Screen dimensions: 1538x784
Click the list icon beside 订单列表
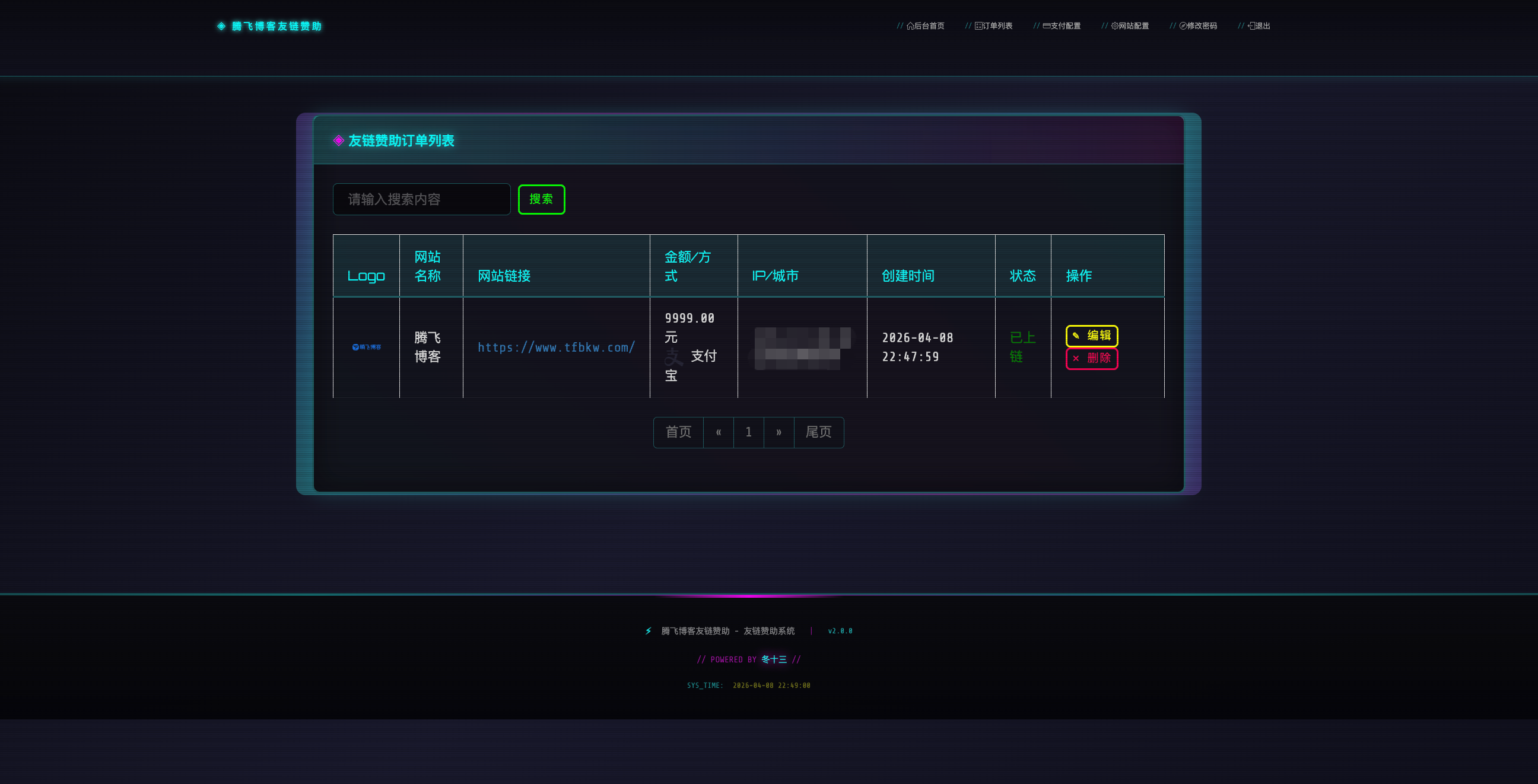tap(978, 26)
